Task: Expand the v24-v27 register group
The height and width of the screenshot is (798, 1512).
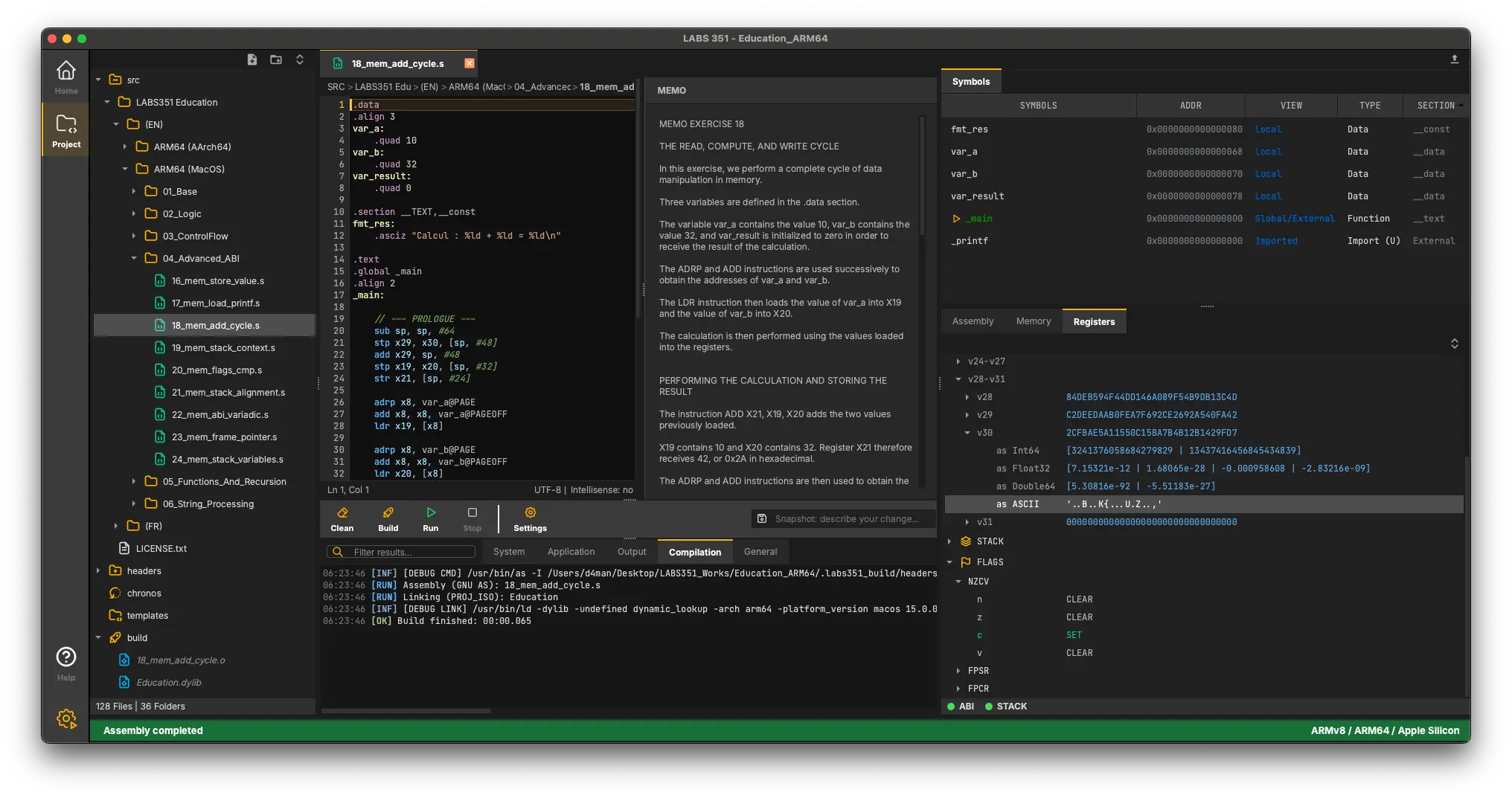Action: tap(958, 361)
